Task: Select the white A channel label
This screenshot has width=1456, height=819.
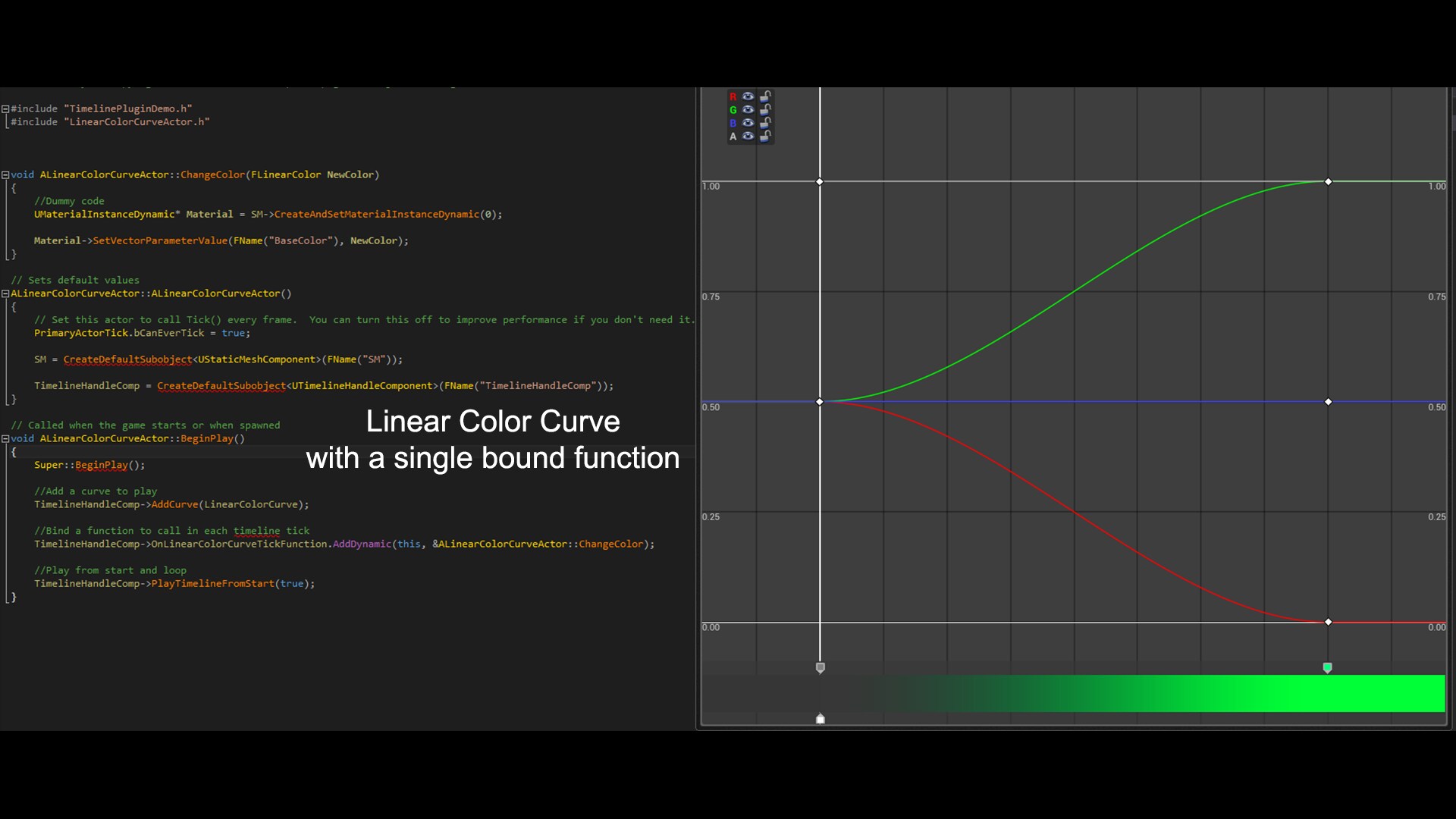Action: pos(733,136)
